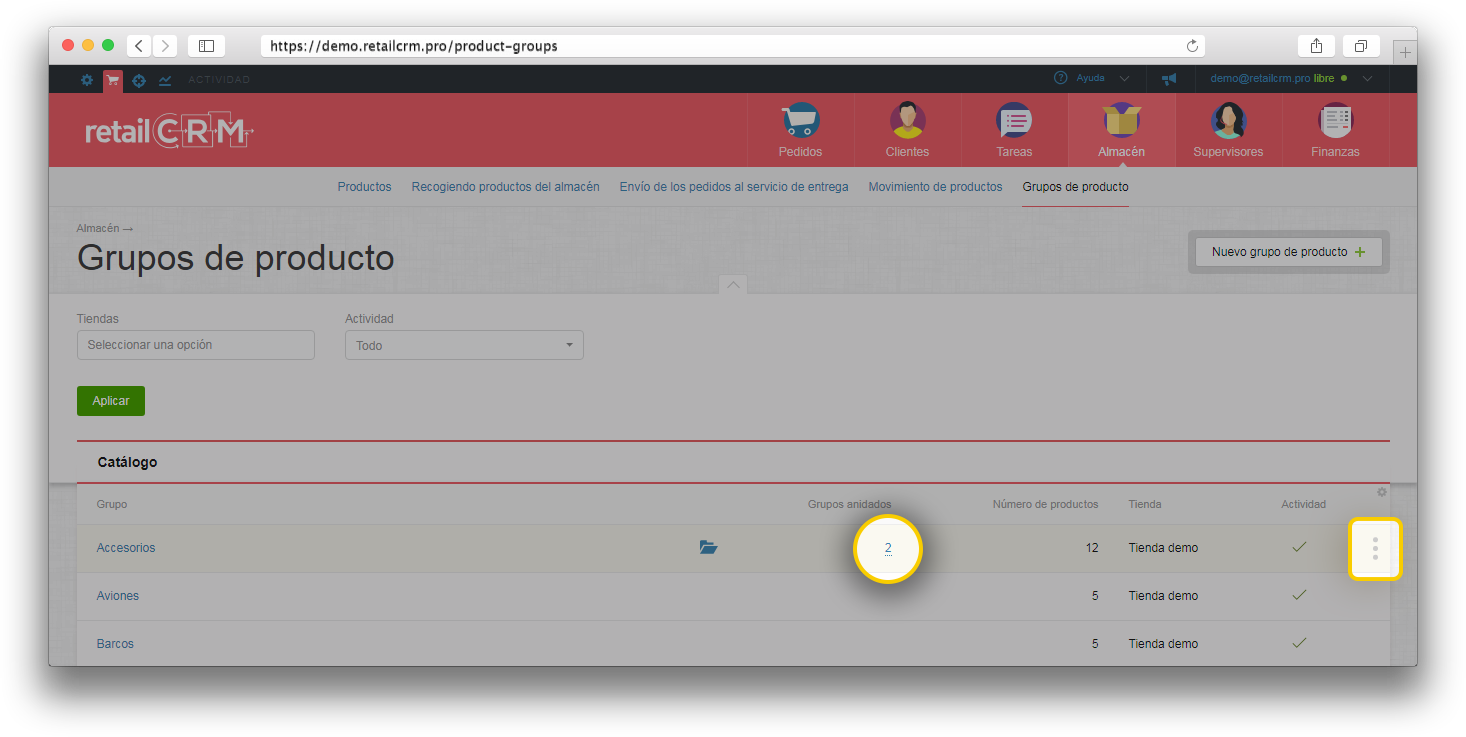
Task: Click the retailCRM logo
Action: click(170, 131)
